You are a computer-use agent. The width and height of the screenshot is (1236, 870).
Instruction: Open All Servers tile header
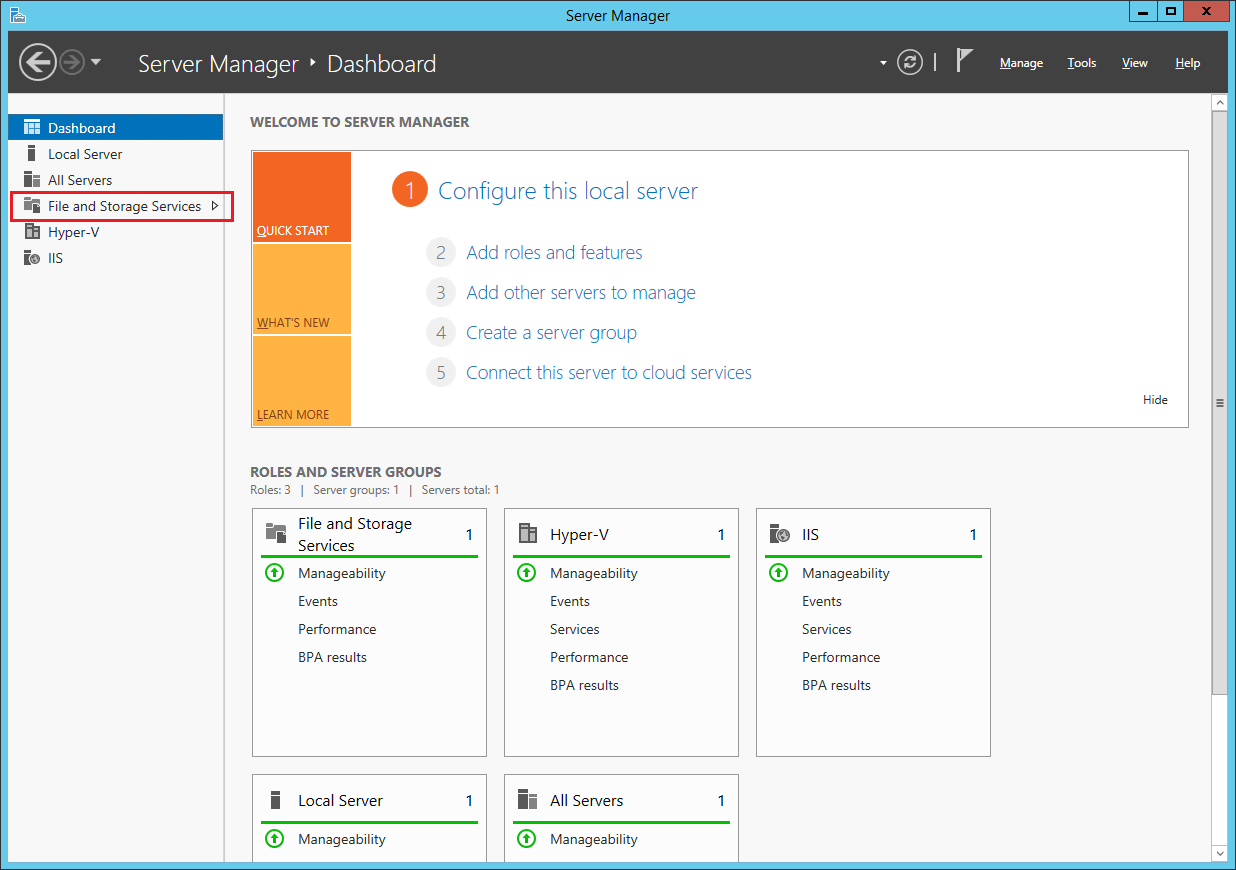point(621,800)
